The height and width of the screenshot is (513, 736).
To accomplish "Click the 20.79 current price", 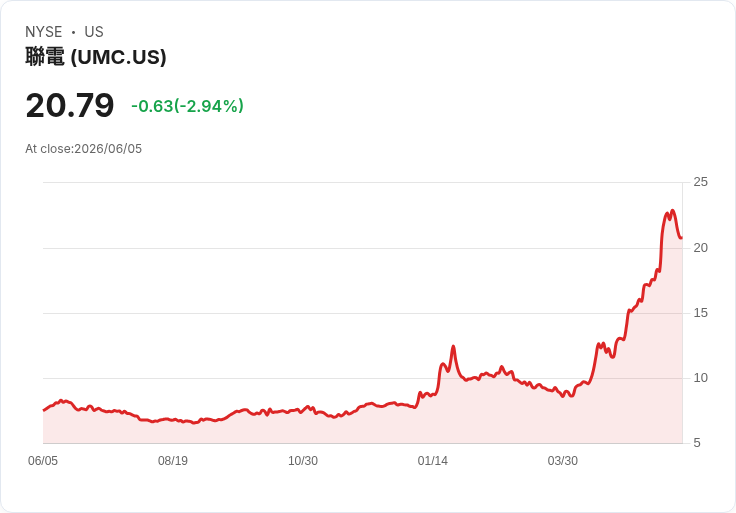I will point(70,105).
